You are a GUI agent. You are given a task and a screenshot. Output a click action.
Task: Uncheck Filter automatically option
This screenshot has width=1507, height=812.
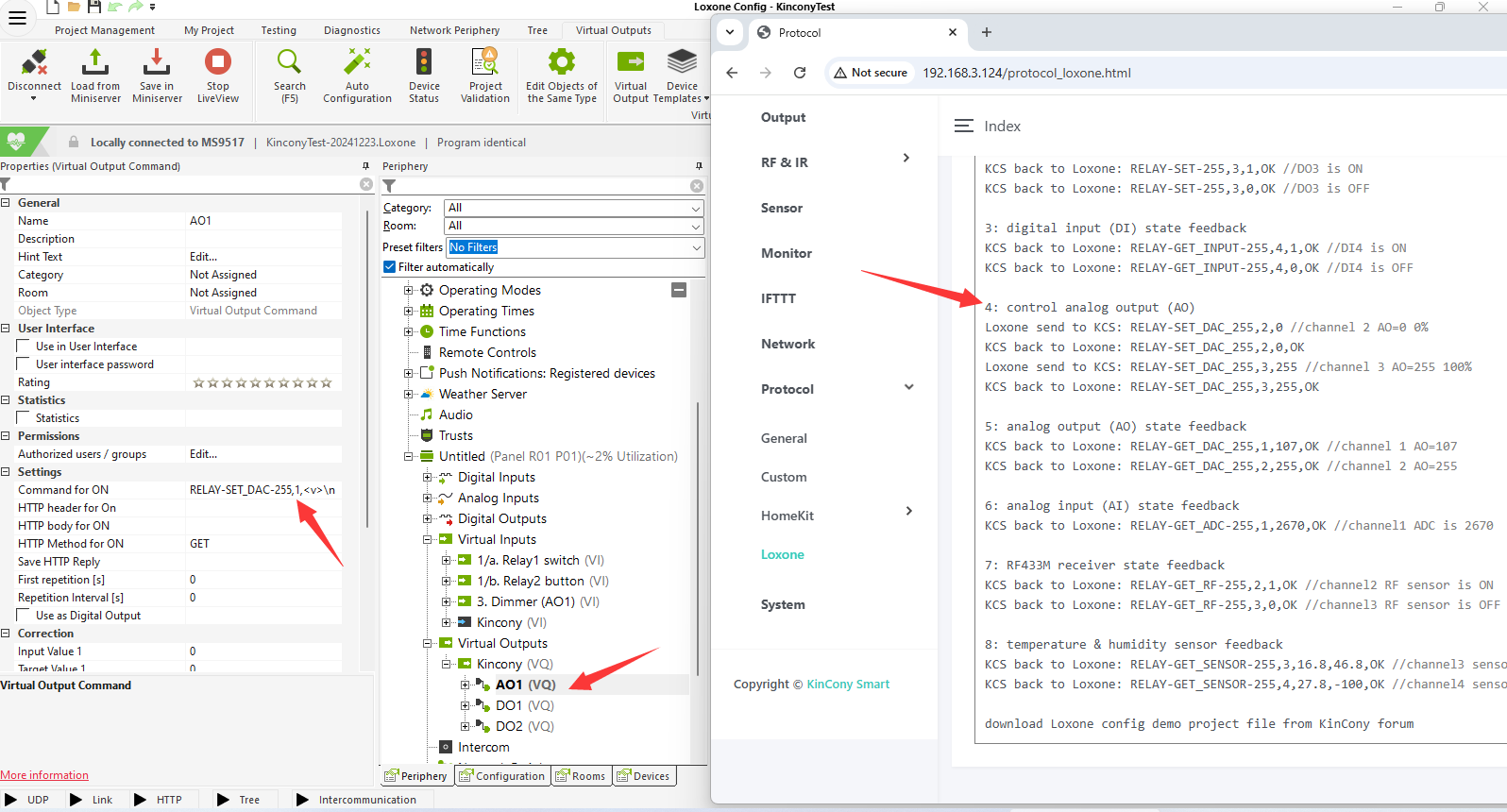tap(389, 267)
